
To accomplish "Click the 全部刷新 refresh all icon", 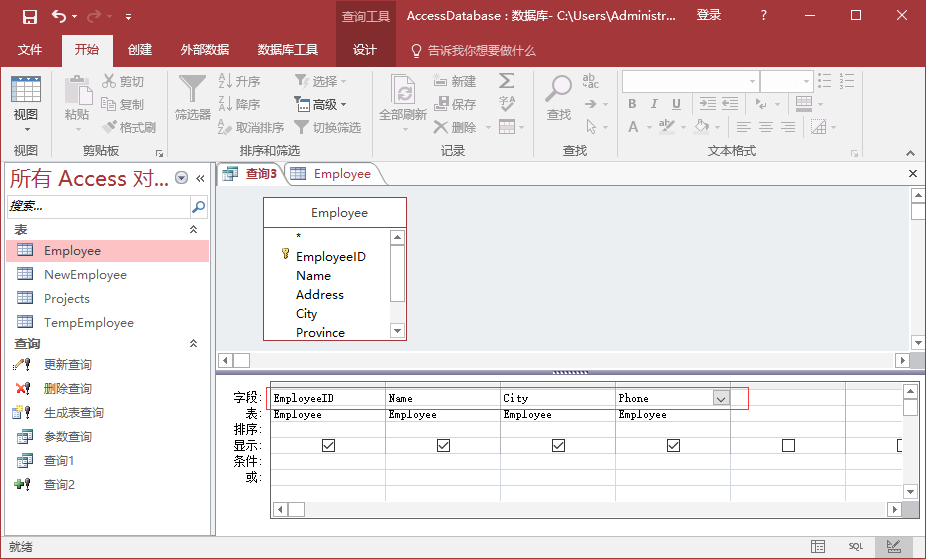I will coord(403,89).
